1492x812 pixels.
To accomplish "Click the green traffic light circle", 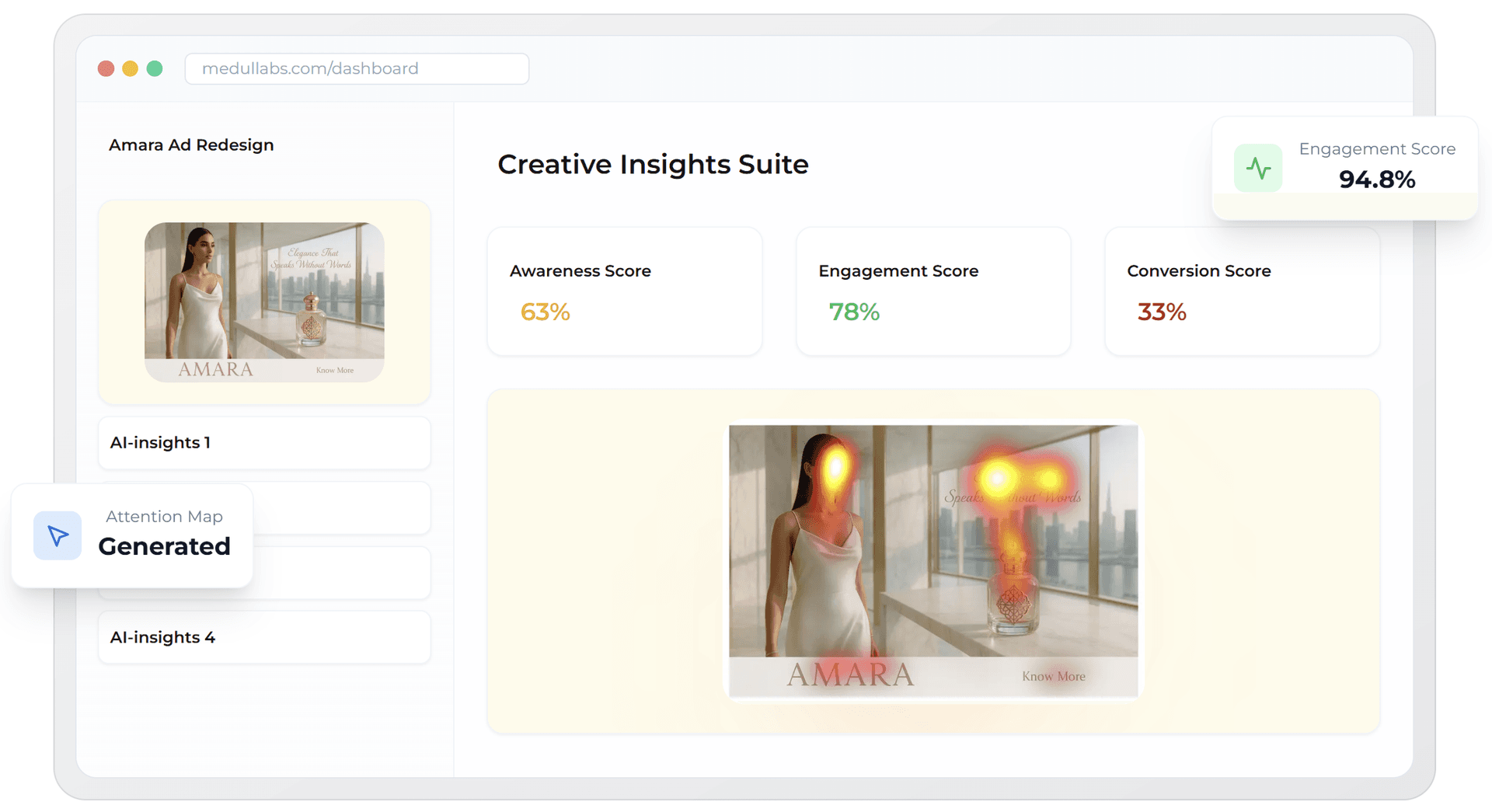I will 155,68.
